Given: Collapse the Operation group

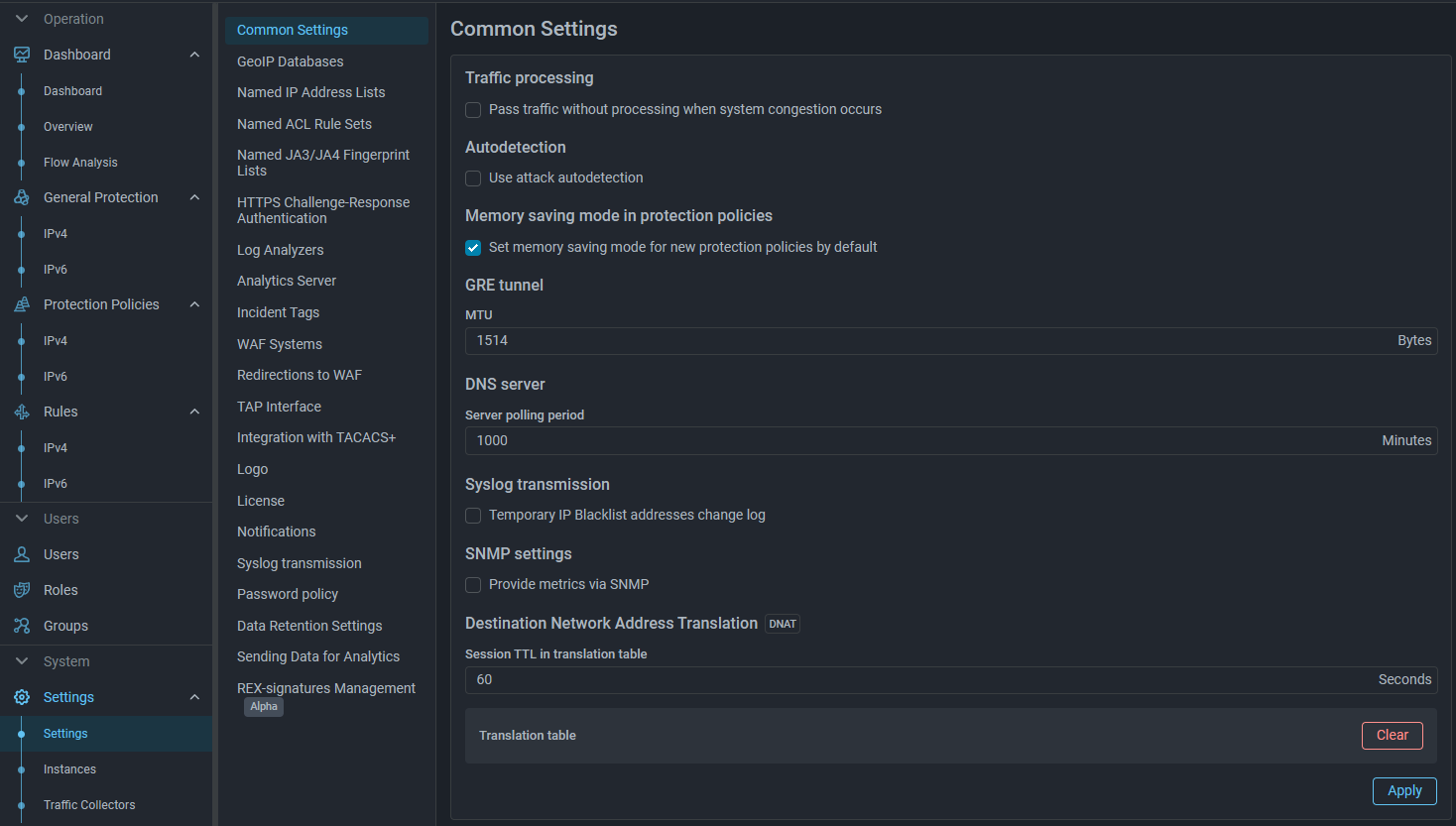Looking at the screenshot, I should click(22, 19).
